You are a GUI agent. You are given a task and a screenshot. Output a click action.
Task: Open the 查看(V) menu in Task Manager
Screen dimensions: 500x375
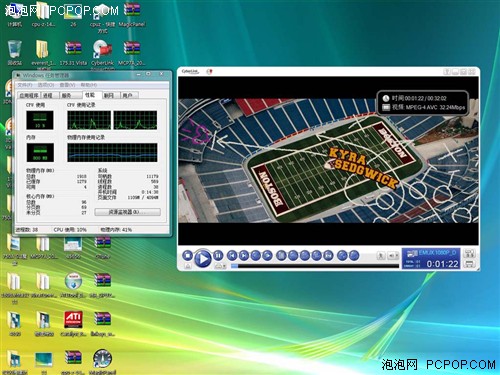[68, 85]
